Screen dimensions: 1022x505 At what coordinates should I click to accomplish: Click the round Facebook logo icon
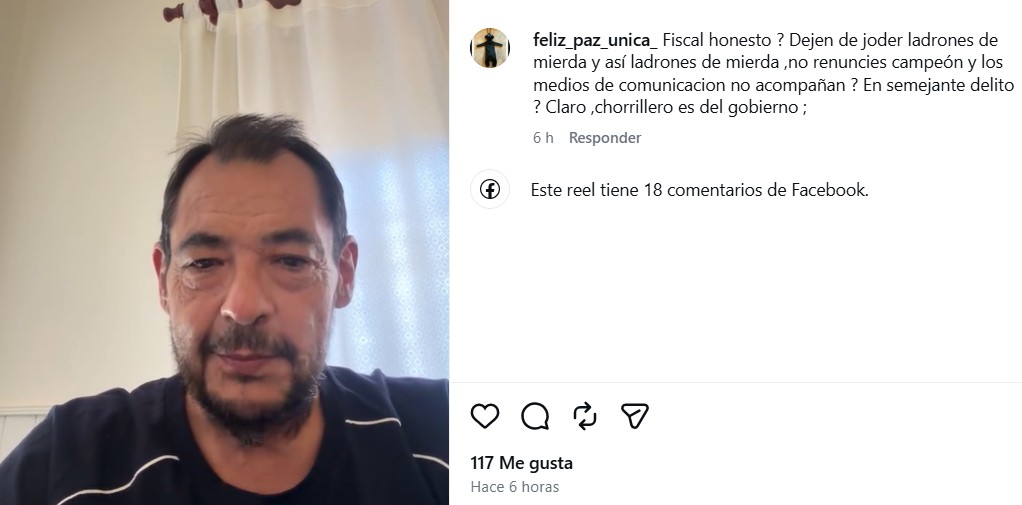pos(489,190)
